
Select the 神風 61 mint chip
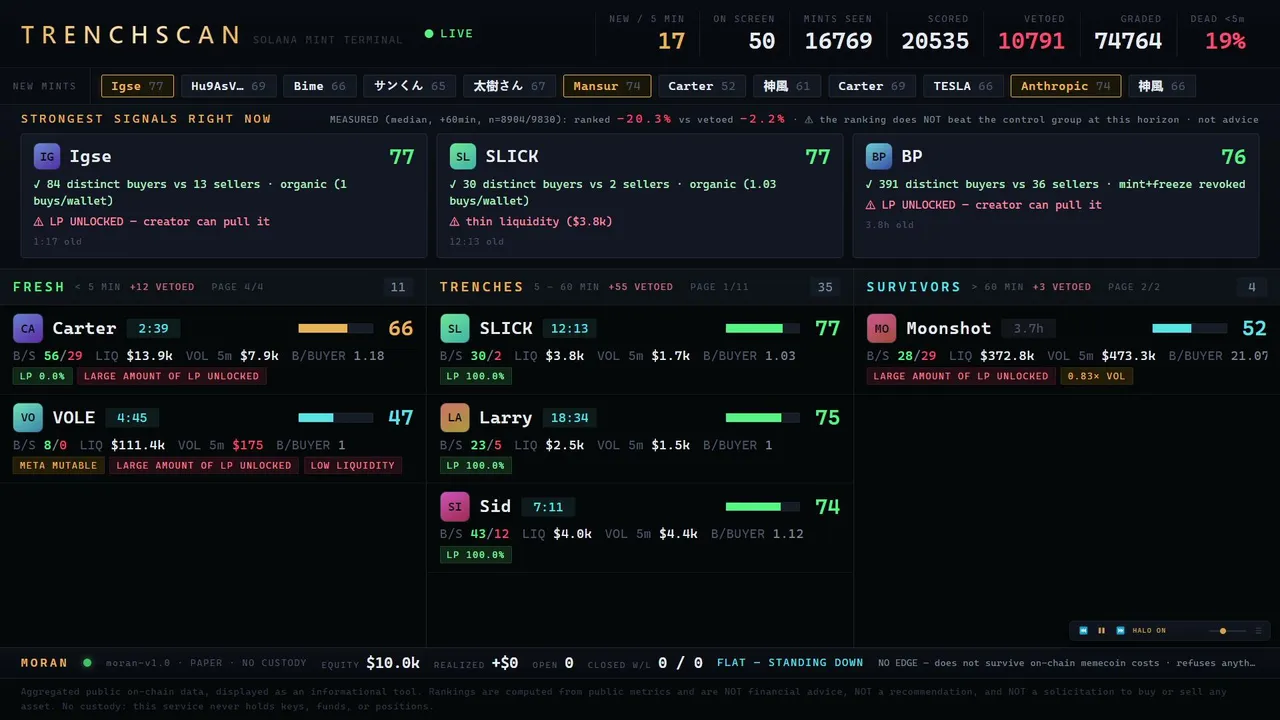787,86
